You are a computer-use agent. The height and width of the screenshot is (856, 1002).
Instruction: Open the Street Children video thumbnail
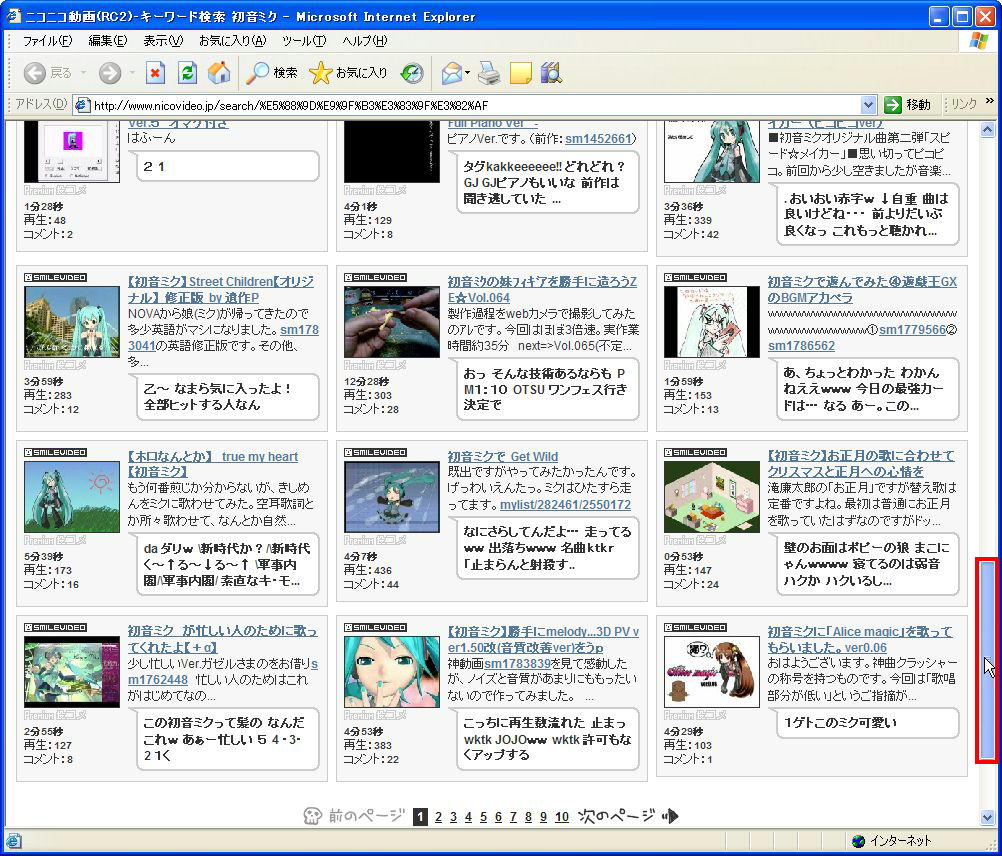72,322
